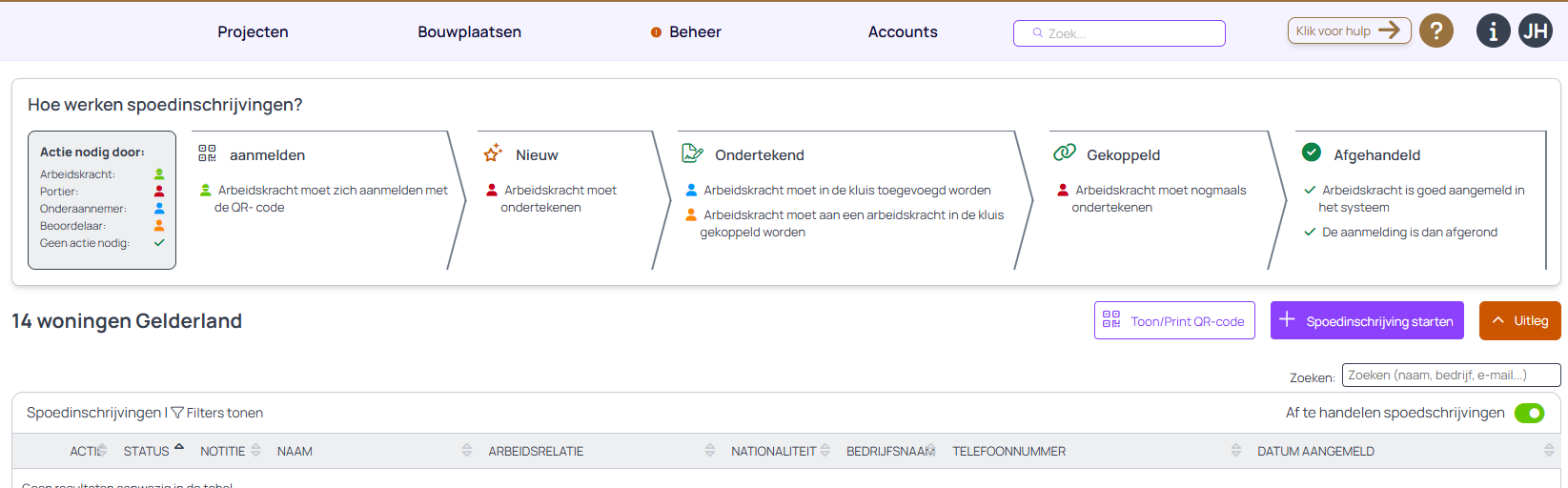Click text Arbeidskracht is goed aangemeld in het systeem
1568x488 pixels.
[x=1421, y=198]
